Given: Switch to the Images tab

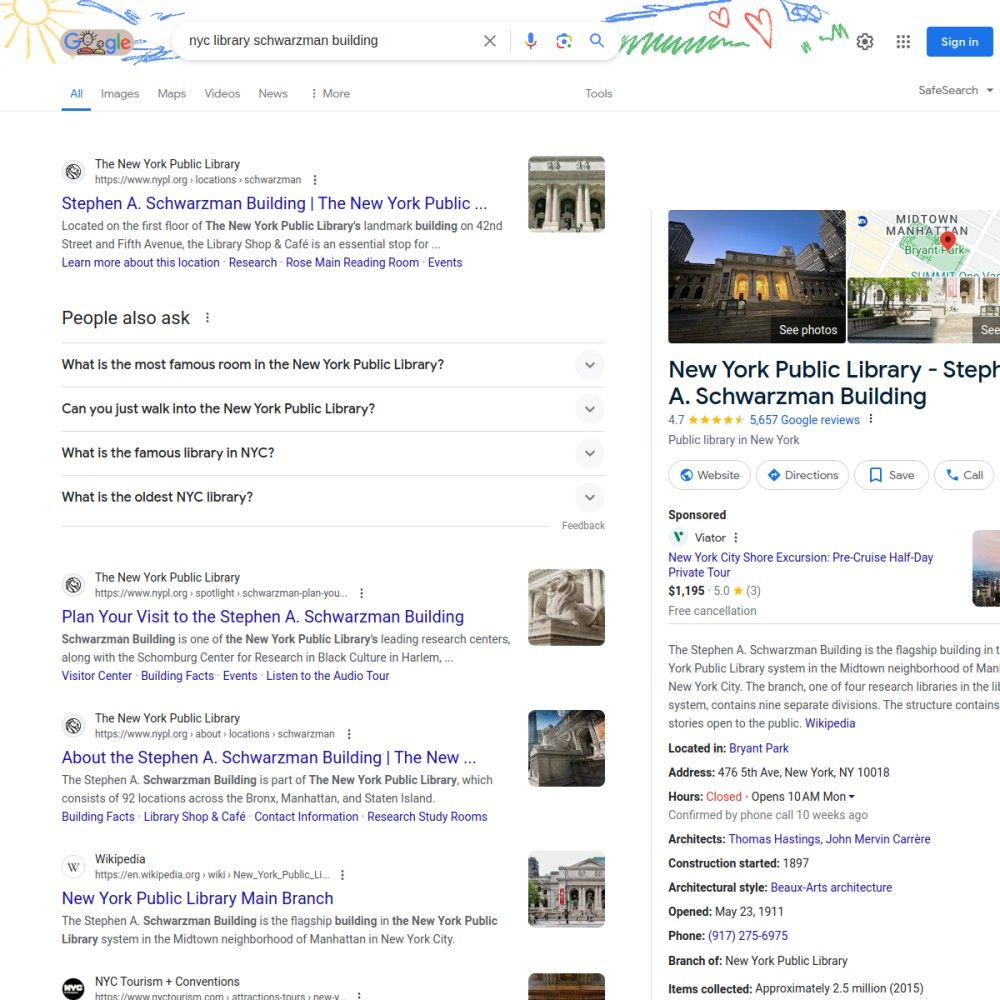Looking at the screenshot, I should (120, 93).
